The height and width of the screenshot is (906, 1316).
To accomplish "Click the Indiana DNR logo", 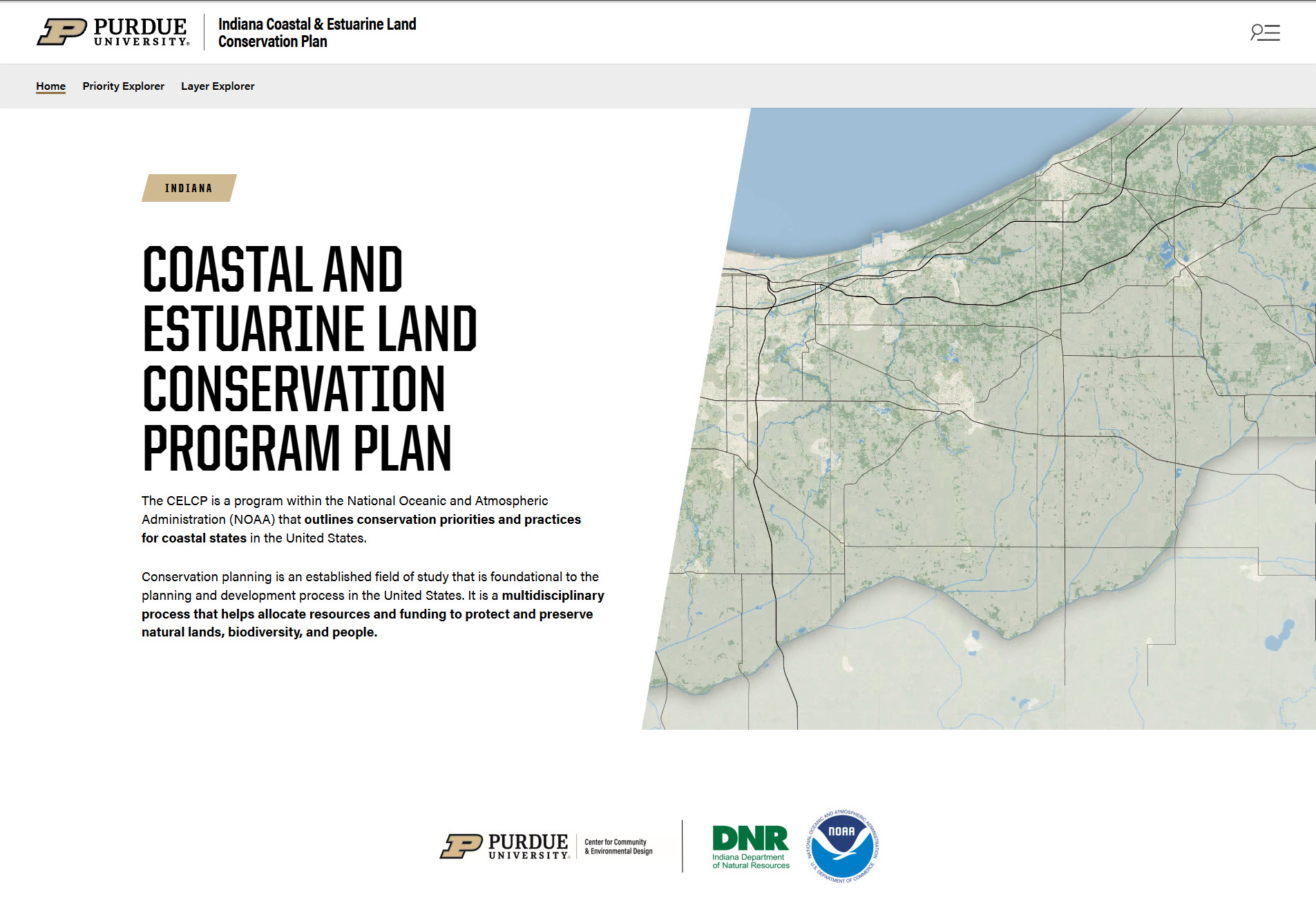I will [750, 847].
